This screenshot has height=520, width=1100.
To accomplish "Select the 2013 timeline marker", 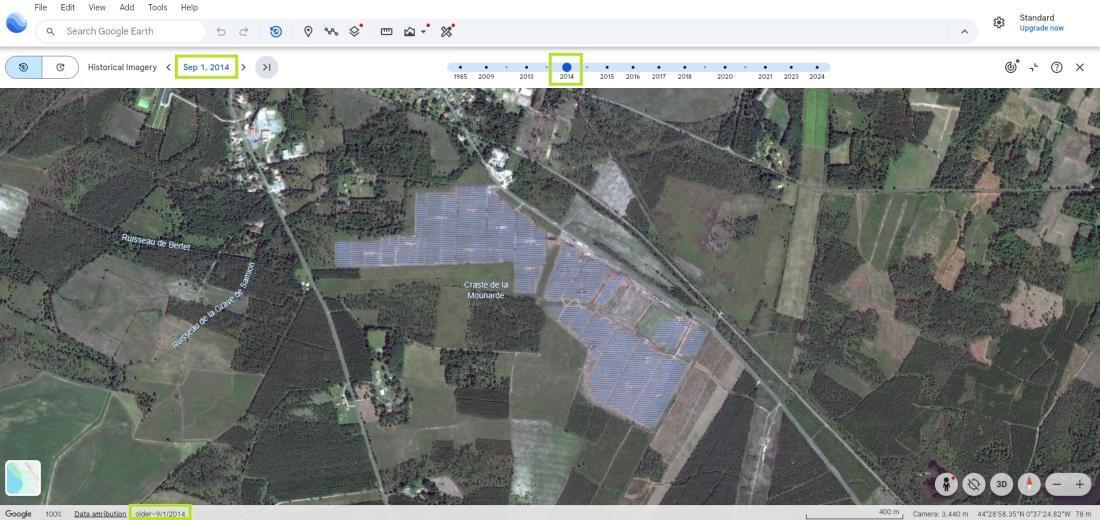I will click(x=526, y=68).
